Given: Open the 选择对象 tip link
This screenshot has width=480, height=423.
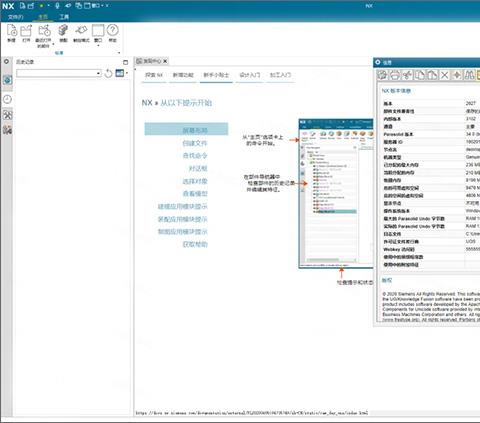Looking at the screenshot, I should pyautogui.click(x=195, y=181).
